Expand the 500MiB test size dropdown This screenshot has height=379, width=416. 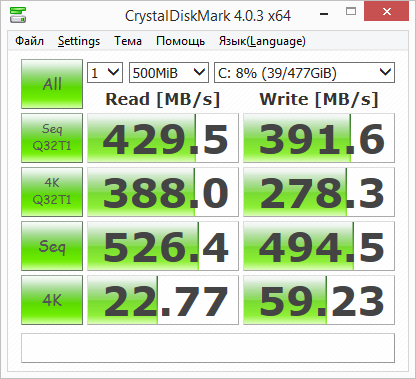(169, 72)
